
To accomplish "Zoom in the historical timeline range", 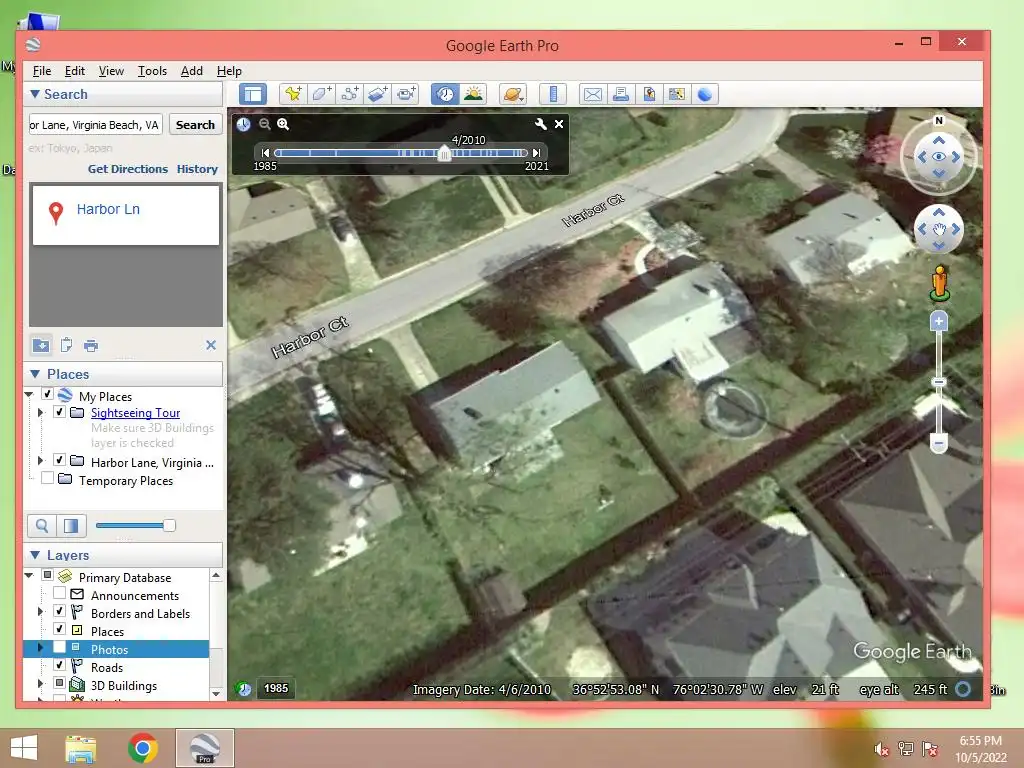I will pyautogui.click(x=283, y=124).
